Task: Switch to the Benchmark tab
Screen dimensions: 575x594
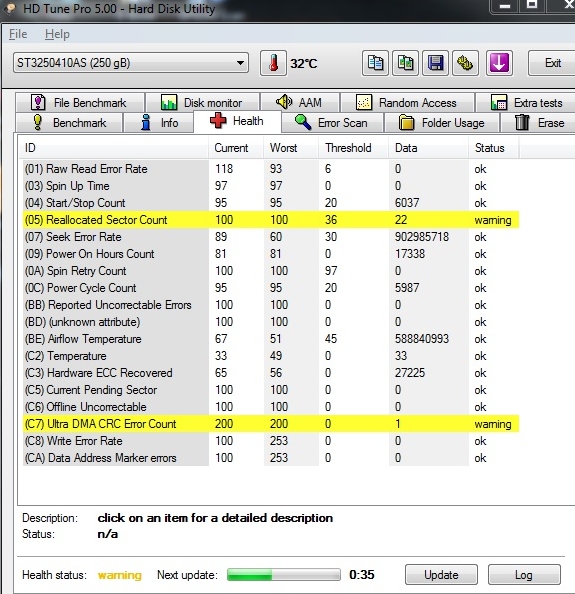Action: [69, 123]
